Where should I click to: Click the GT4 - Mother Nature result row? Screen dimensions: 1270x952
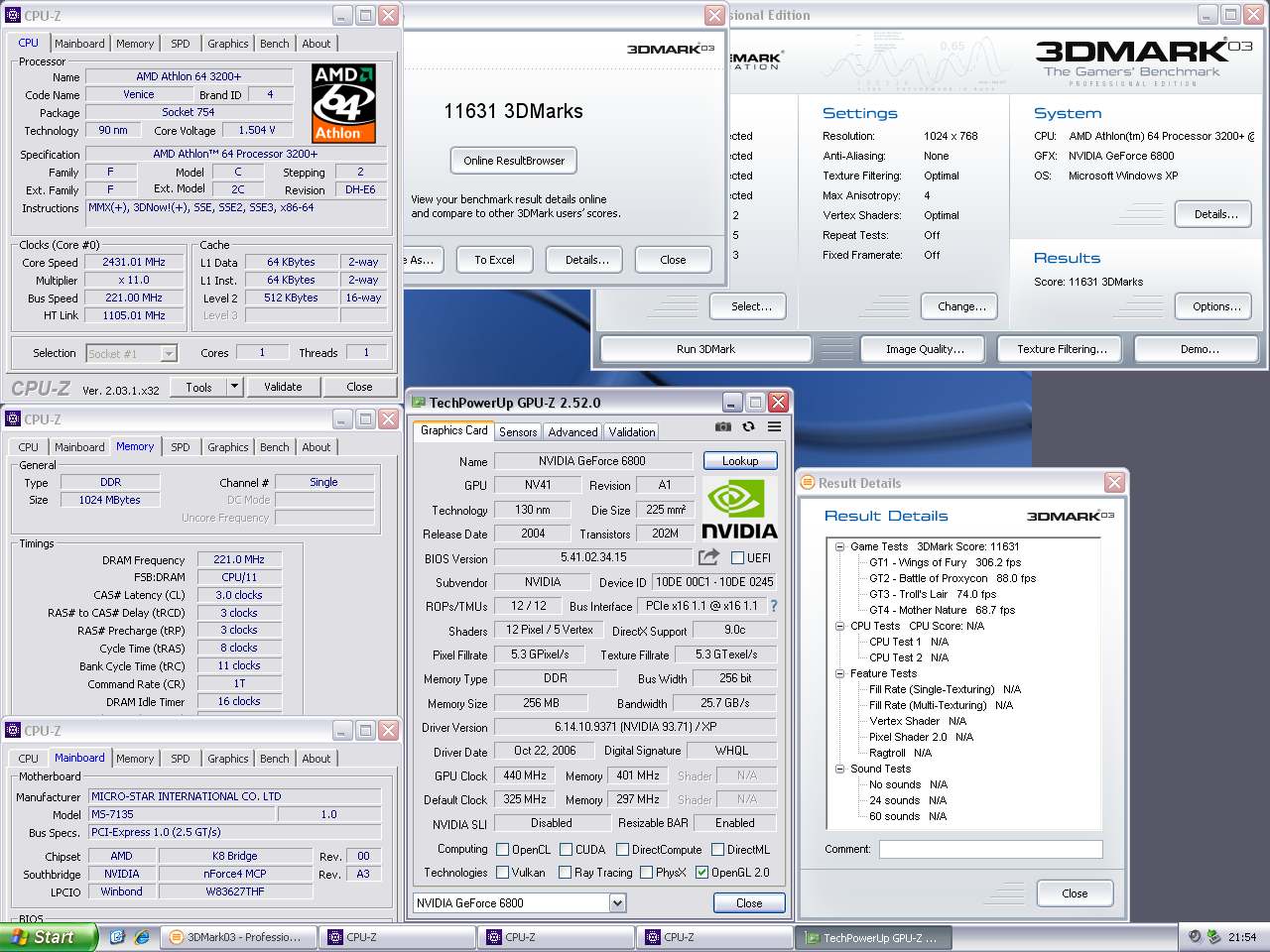pyautogui.click(x=942, y=610)
